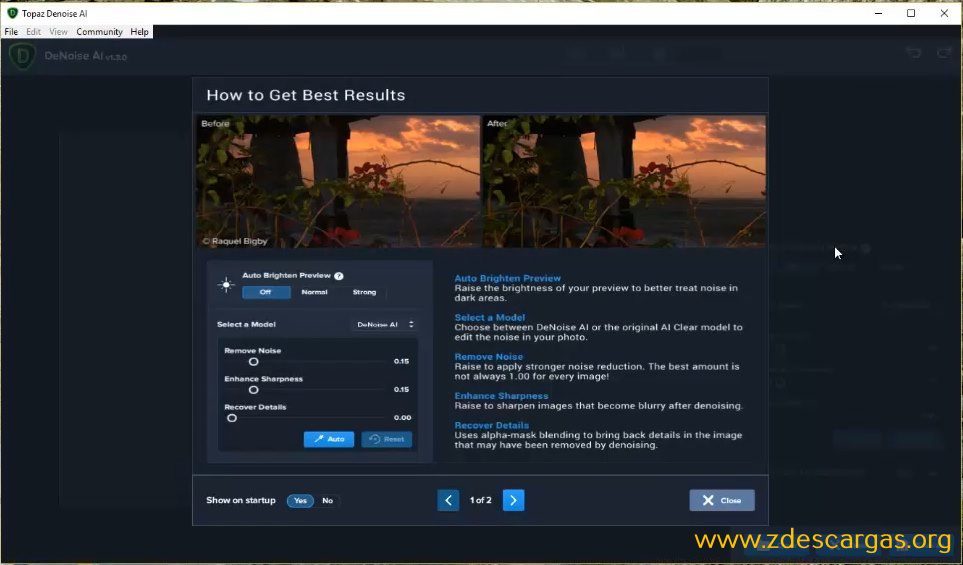Click the Remove Noise value 0.15

click(x=402, y=361)
